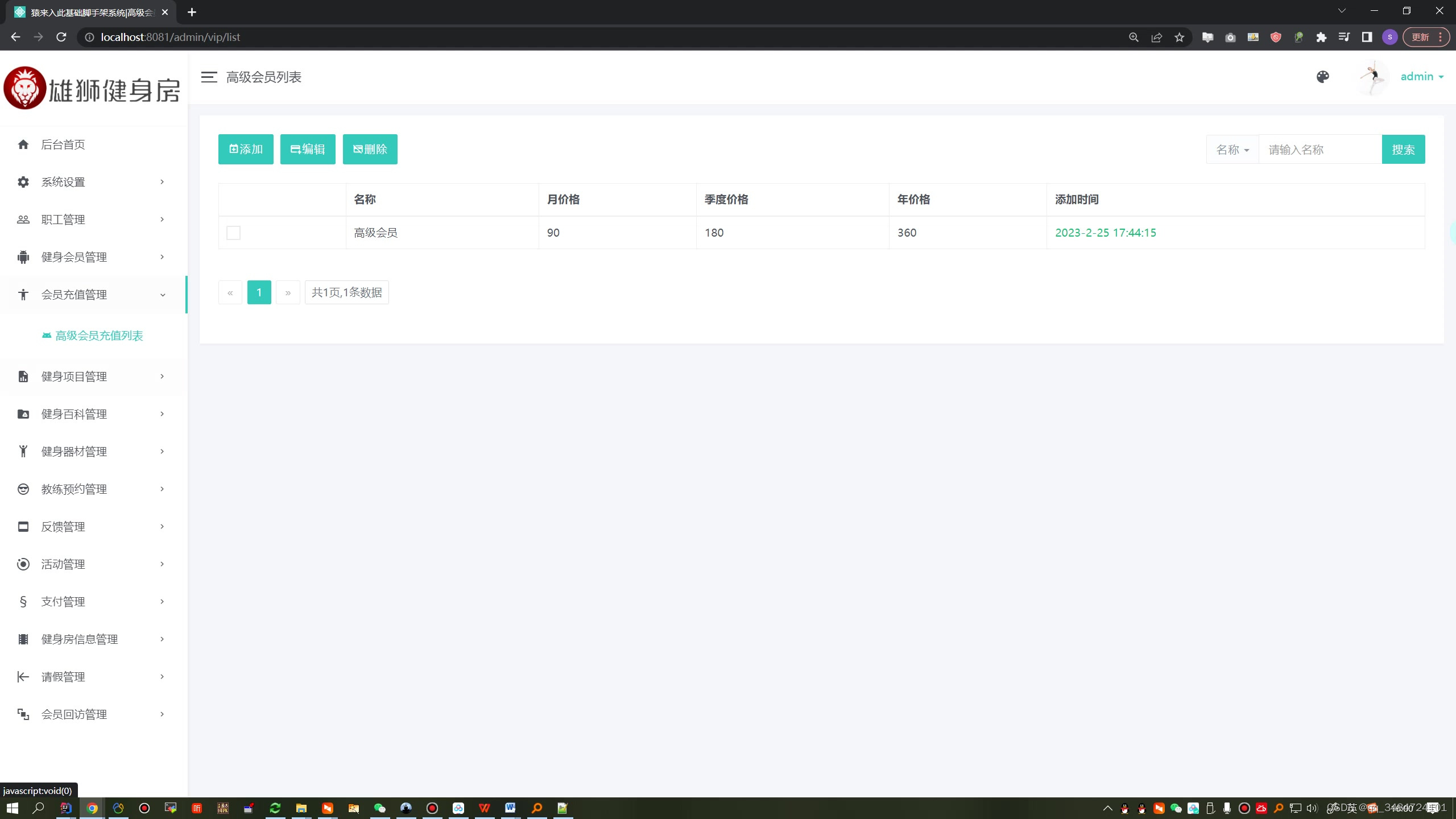Reload the page using refresh icon

click(61, 38)
